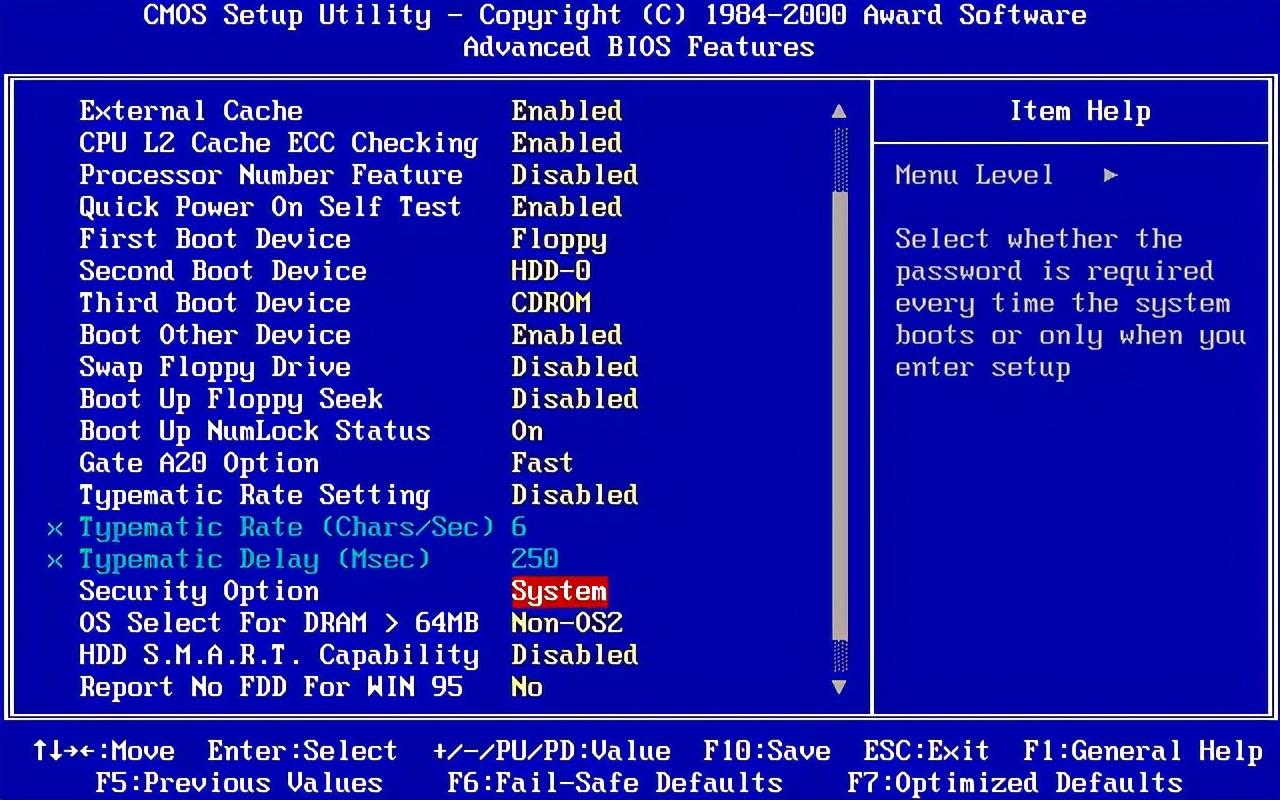Toggle External Cache Enabled value
The image size is (1280, 800).
pos(566,111)
